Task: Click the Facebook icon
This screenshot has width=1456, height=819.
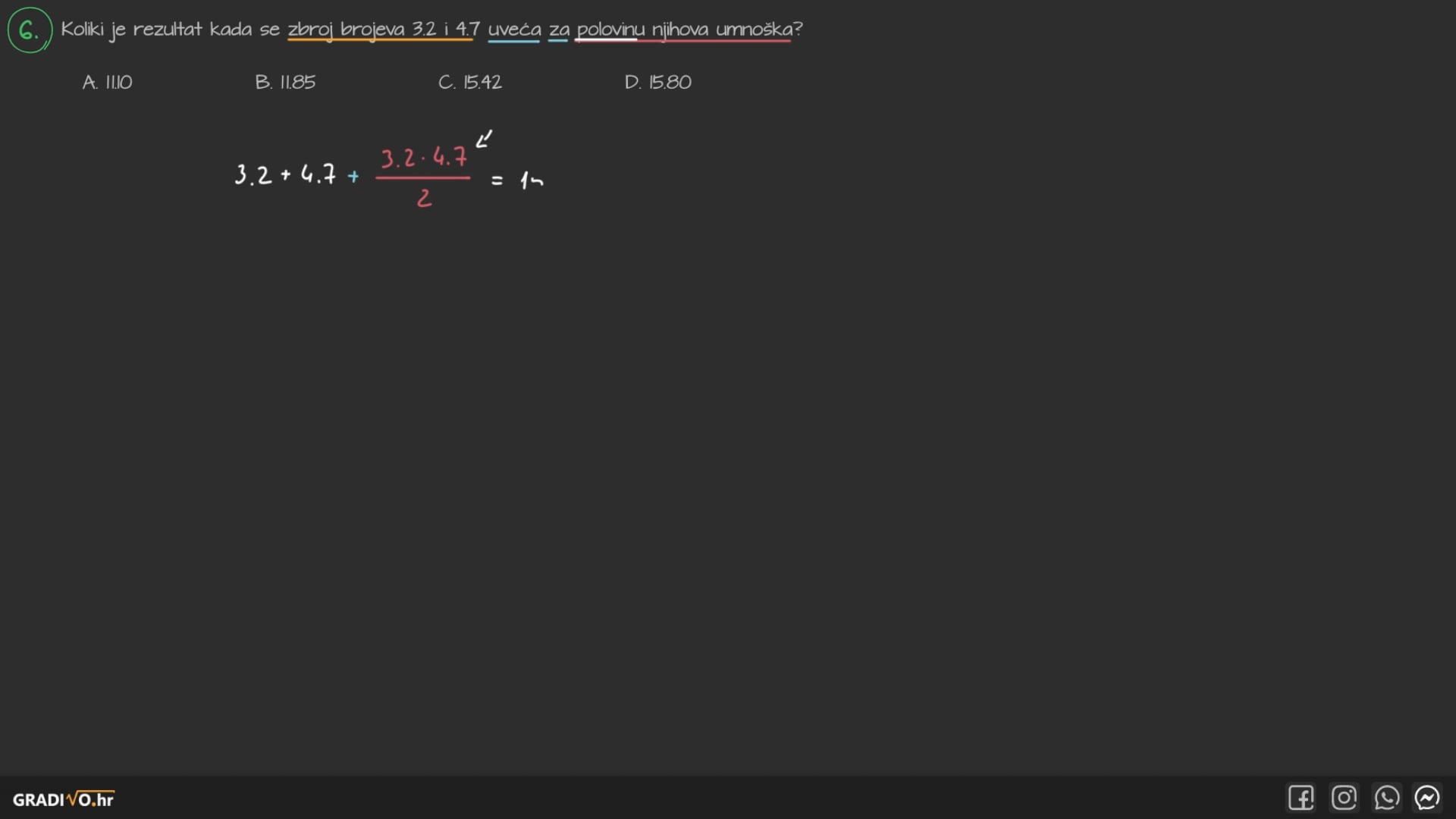Action: (1301, 798)
